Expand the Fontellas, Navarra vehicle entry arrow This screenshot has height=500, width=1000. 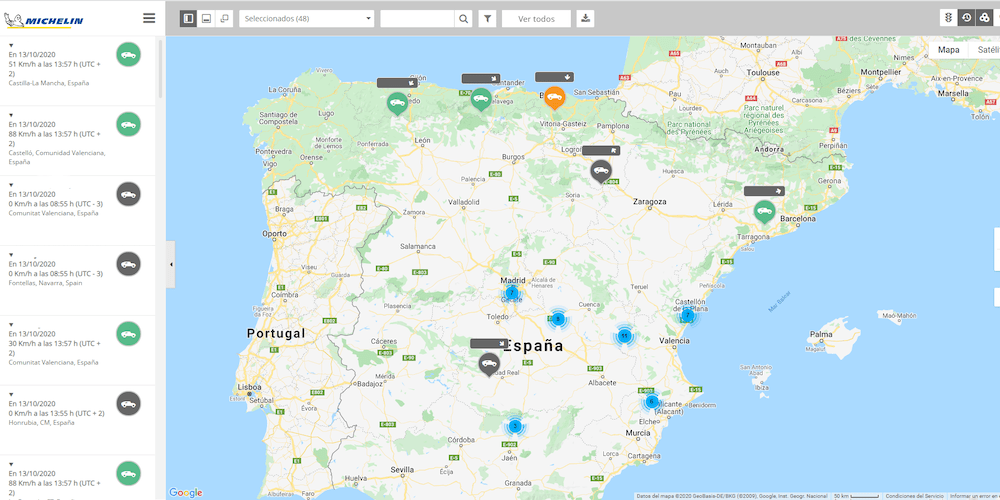pos(11,255)
